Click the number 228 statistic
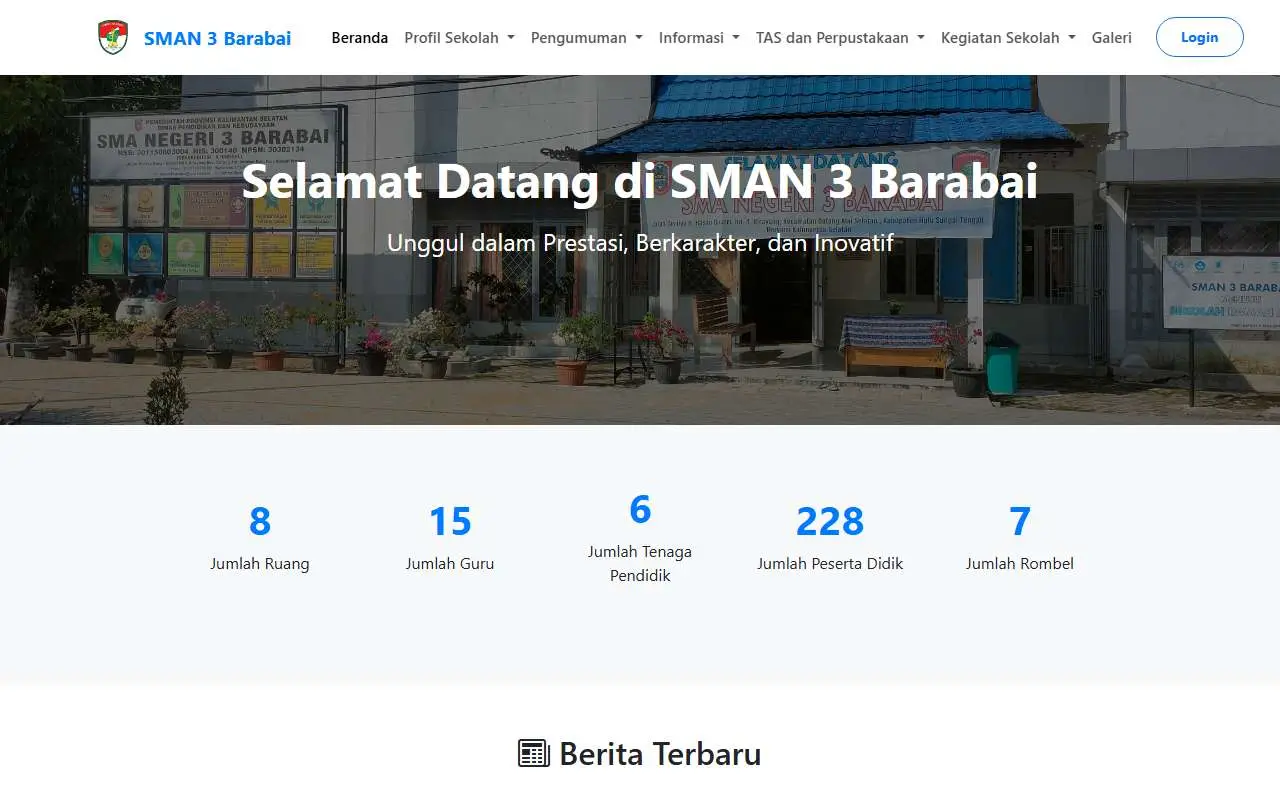The image size is (1280, 800). 830,521
